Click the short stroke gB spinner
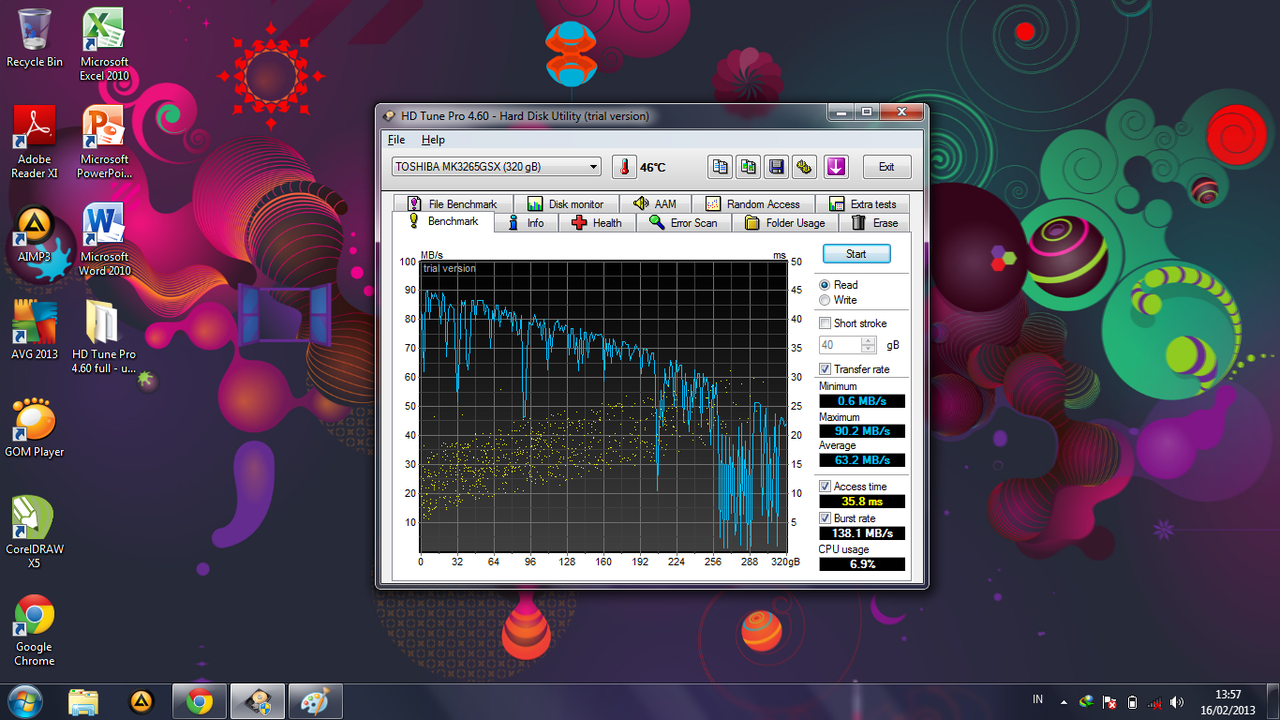This screenshot has width=1280, height=720. coord(869,345)
